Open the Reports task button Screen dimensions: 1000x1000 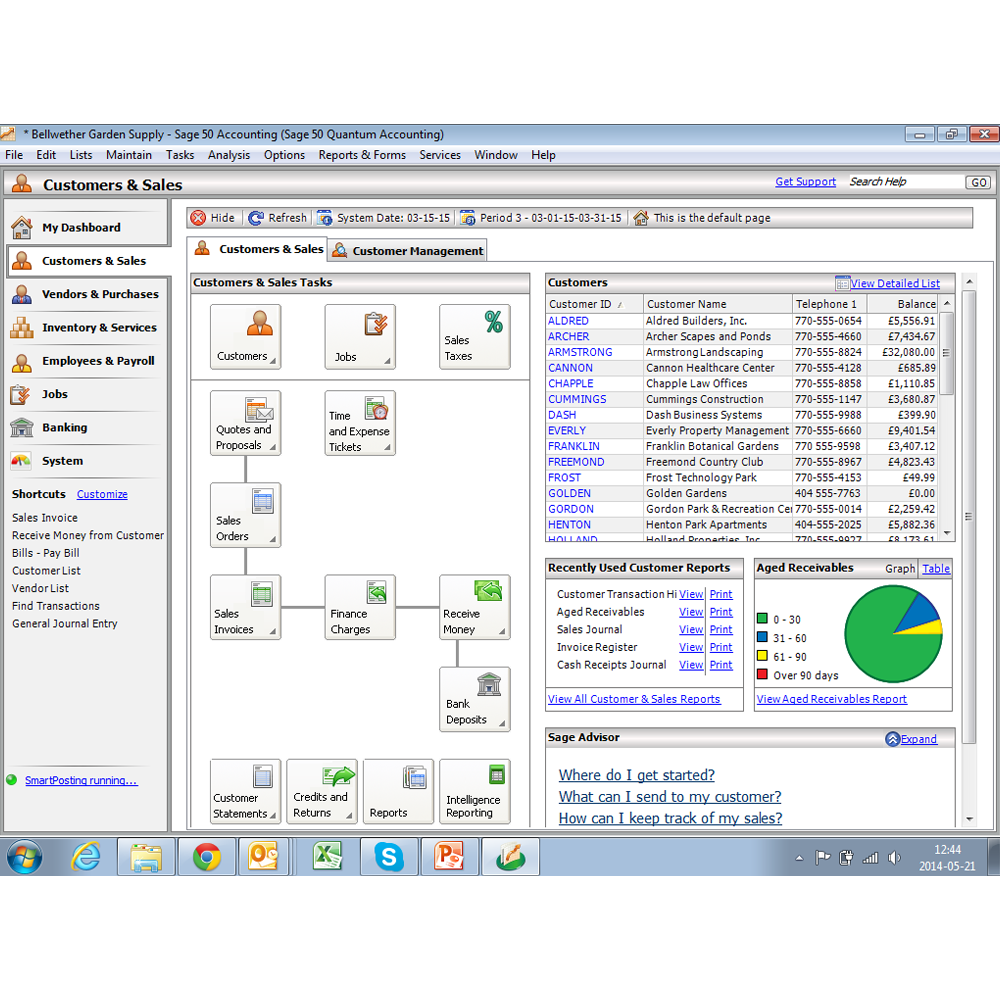[398, 791]
